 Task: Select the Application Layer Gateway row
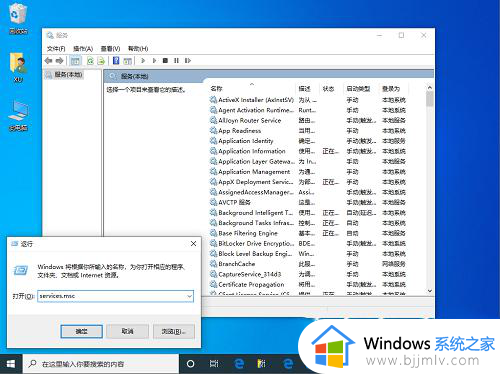[x=308, y=161]
